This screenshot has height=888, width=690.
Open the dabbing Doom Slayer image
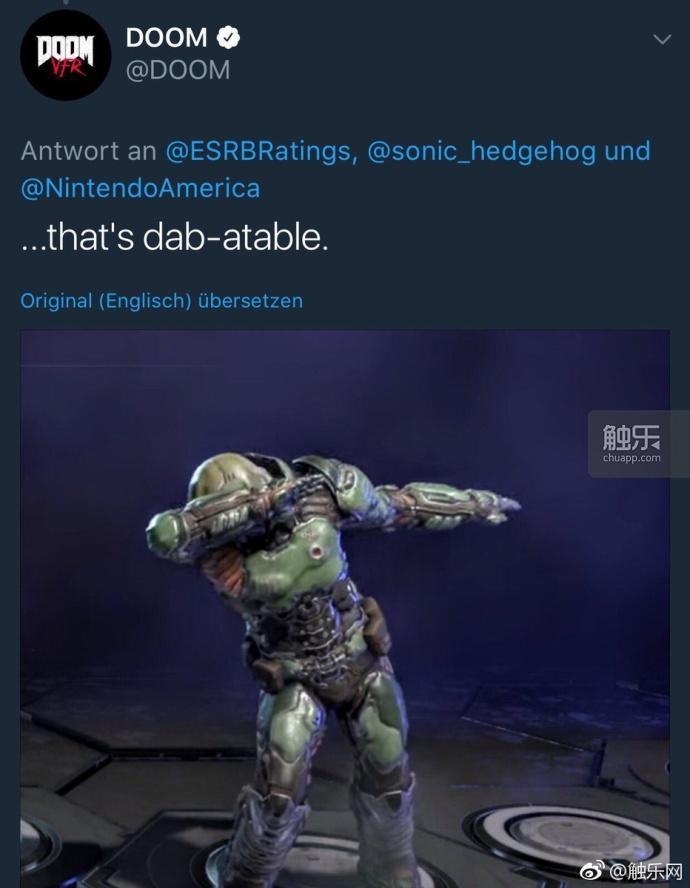(345, 609)
